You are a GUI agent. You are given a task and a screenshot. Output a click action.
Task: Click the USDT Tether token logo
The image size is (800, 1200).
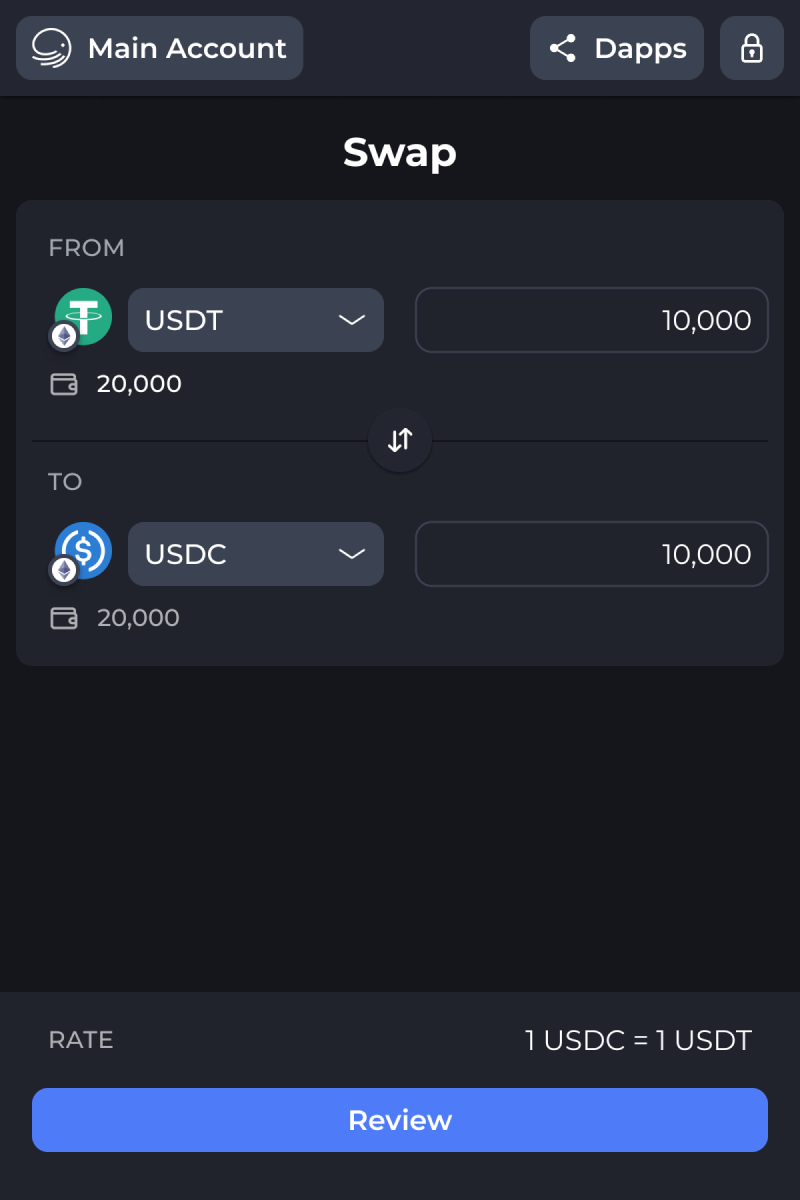[x=83, y=317]
